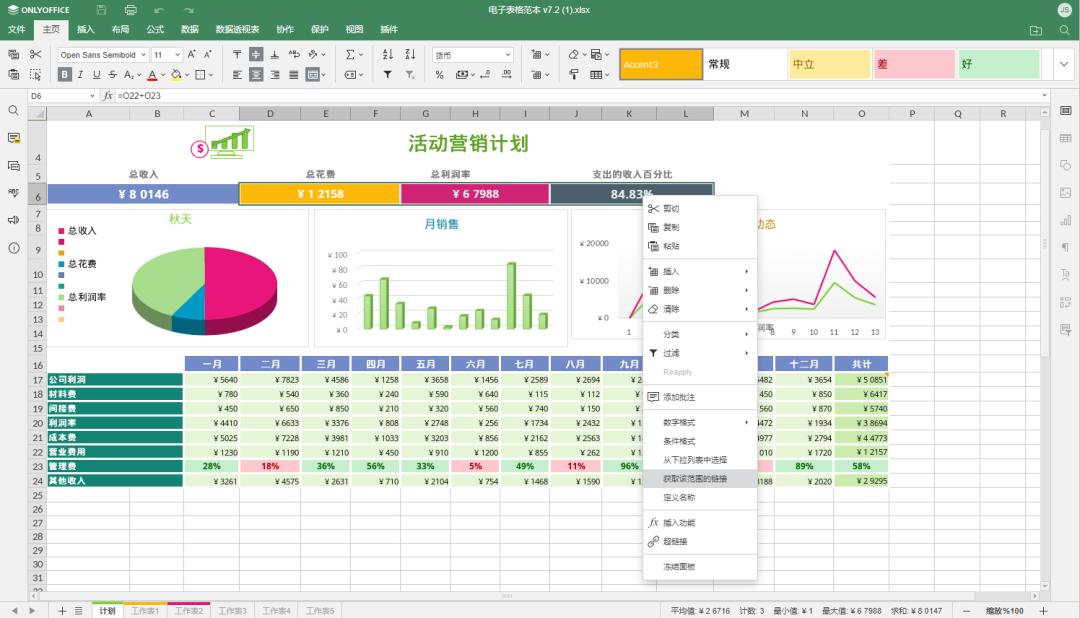Click the print icon in the top toolbar

click(129, 9)
